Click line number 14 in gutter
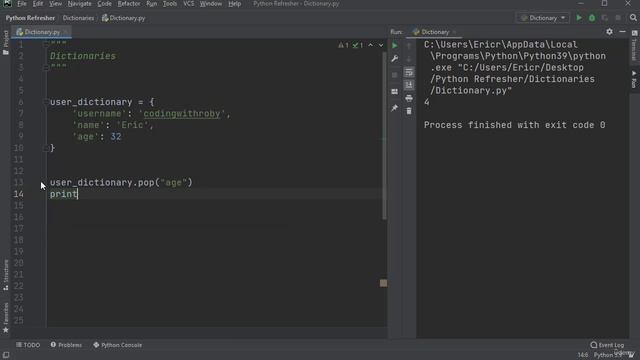Viewport: 640px width, 360px height. pos(19,194)
